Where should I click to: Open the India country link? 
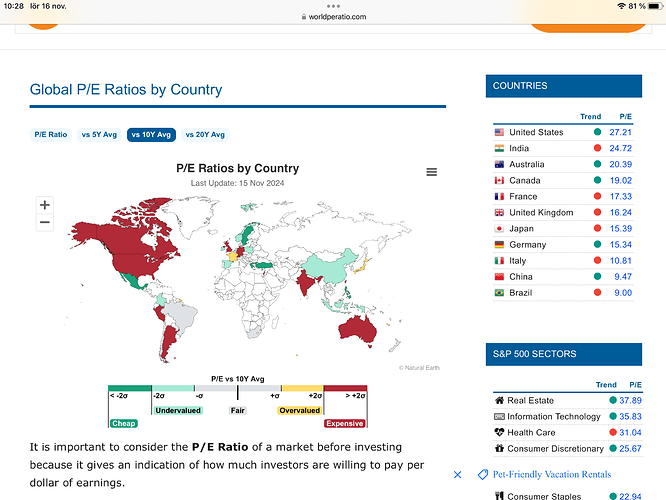pos(519,148)
